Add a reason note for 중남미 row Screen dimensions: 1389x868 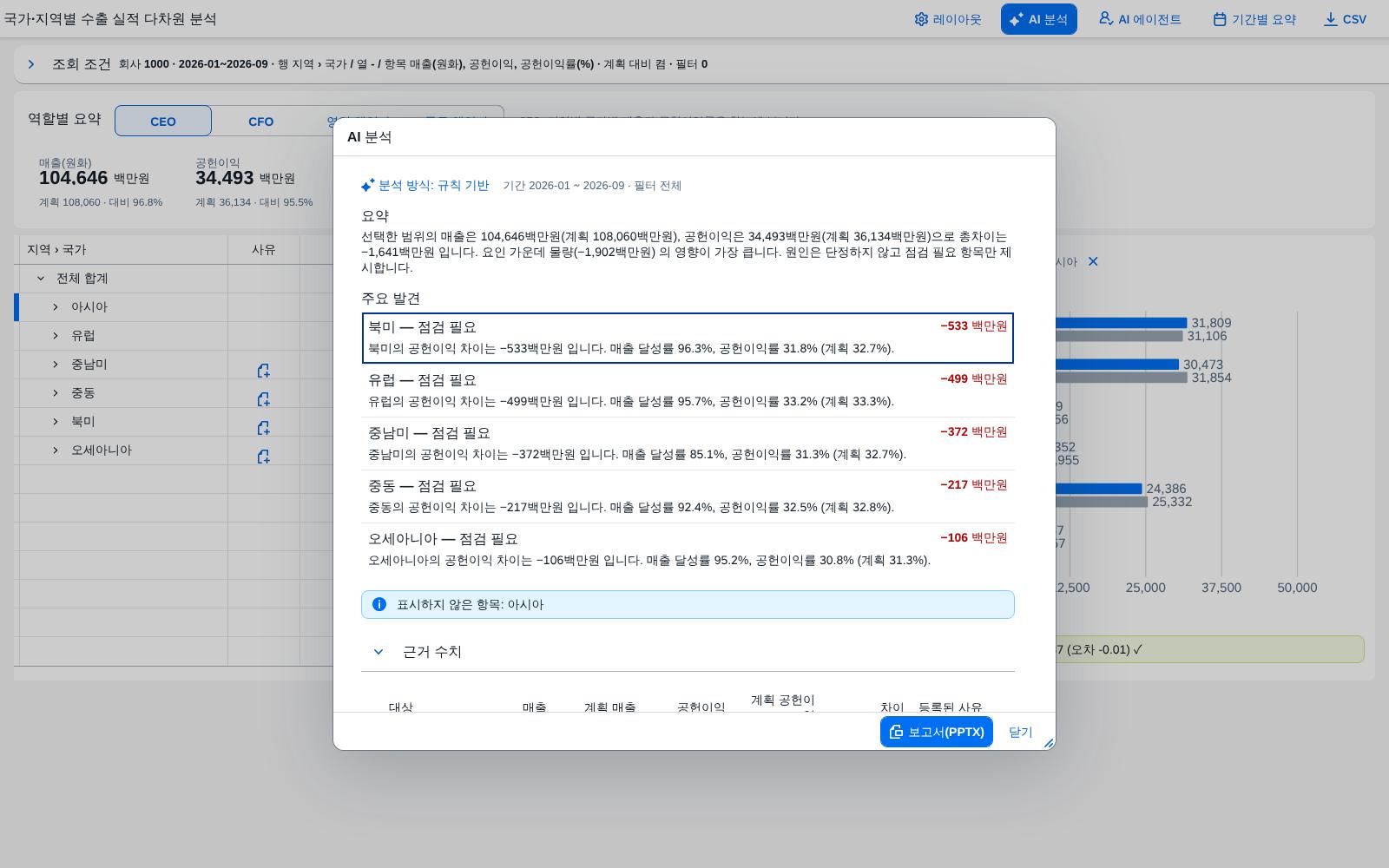click(x=263, y=371)
